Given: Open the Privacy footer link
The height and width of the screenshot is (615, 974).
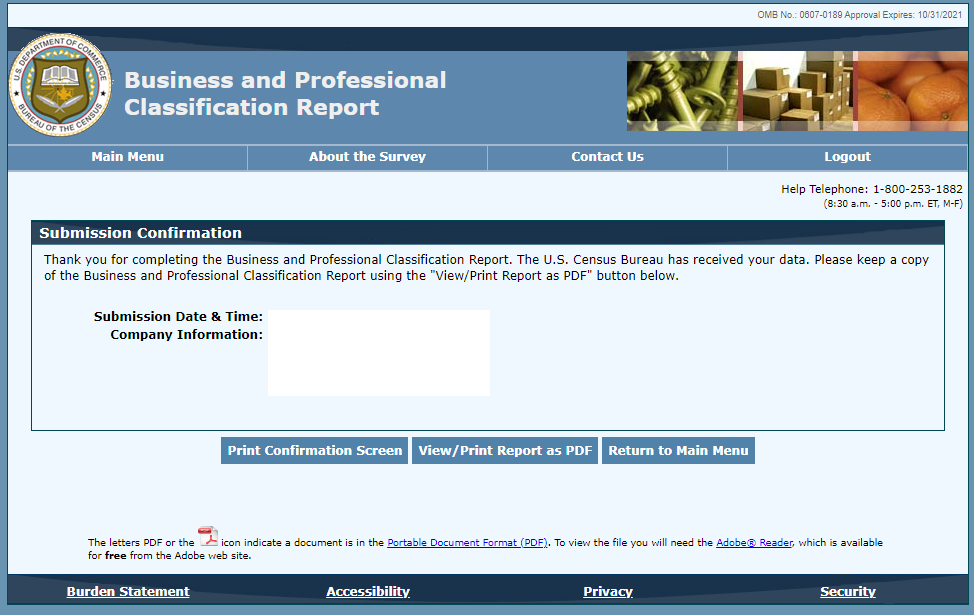Looking at the screenshot, I should (608, 592).
